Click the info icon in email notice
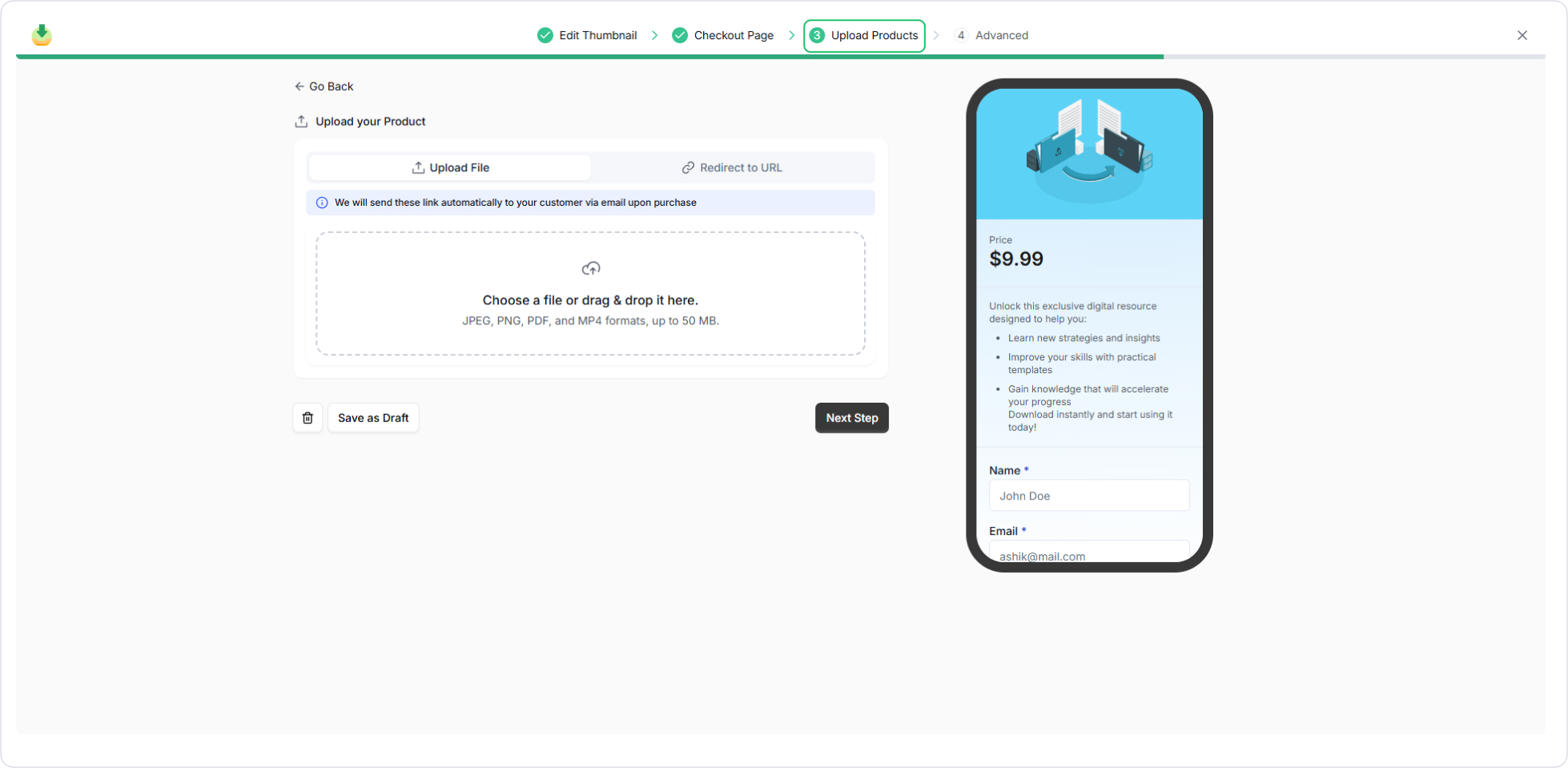 pyautogui.click(x=322, y=203)
